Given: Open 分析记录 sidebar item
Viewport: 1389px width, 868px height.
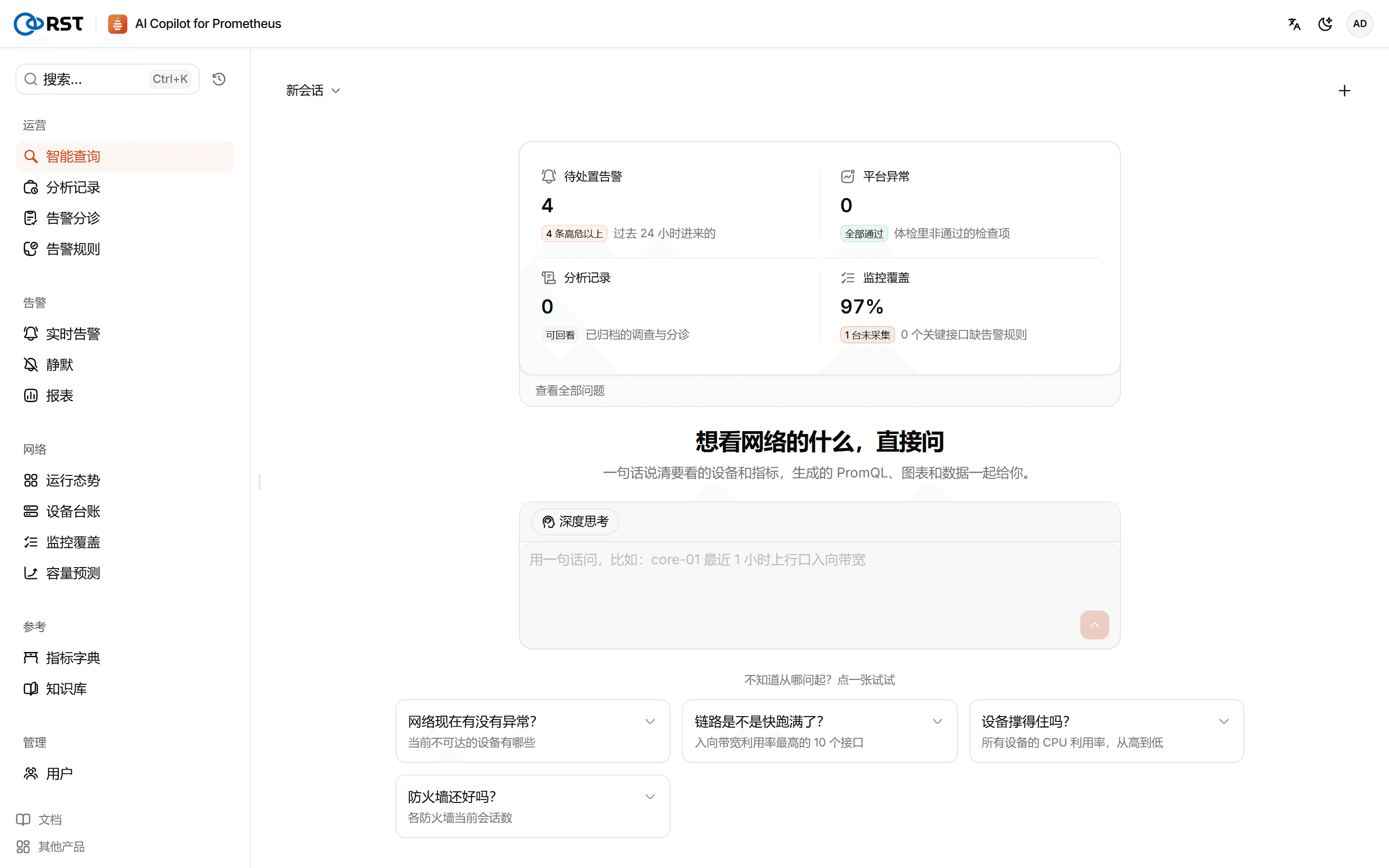Looking at the screenshot, I should pyautogui.click(x=124, y=187).
